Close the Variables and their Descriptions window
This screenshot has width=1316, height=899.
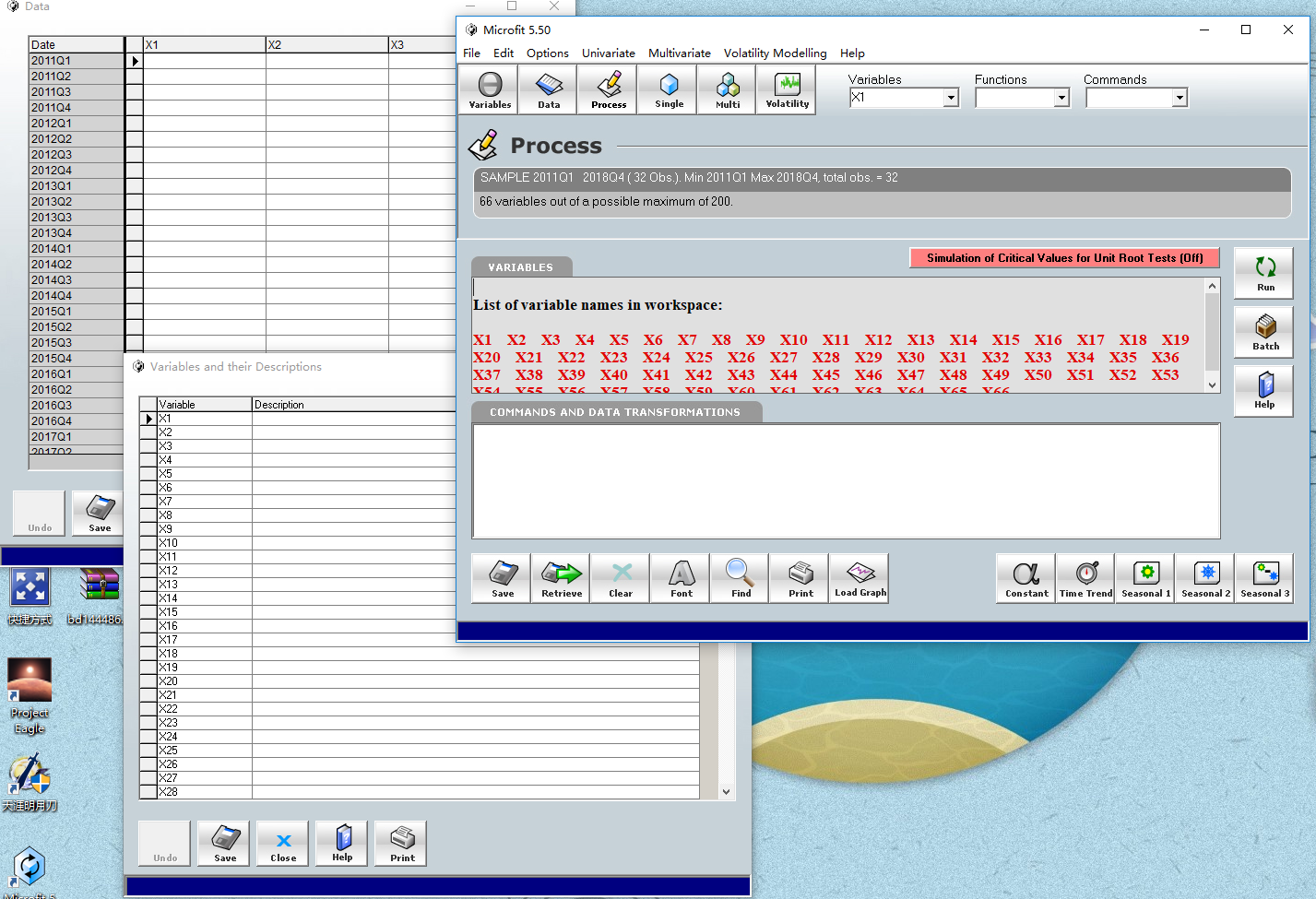point(283,844)
